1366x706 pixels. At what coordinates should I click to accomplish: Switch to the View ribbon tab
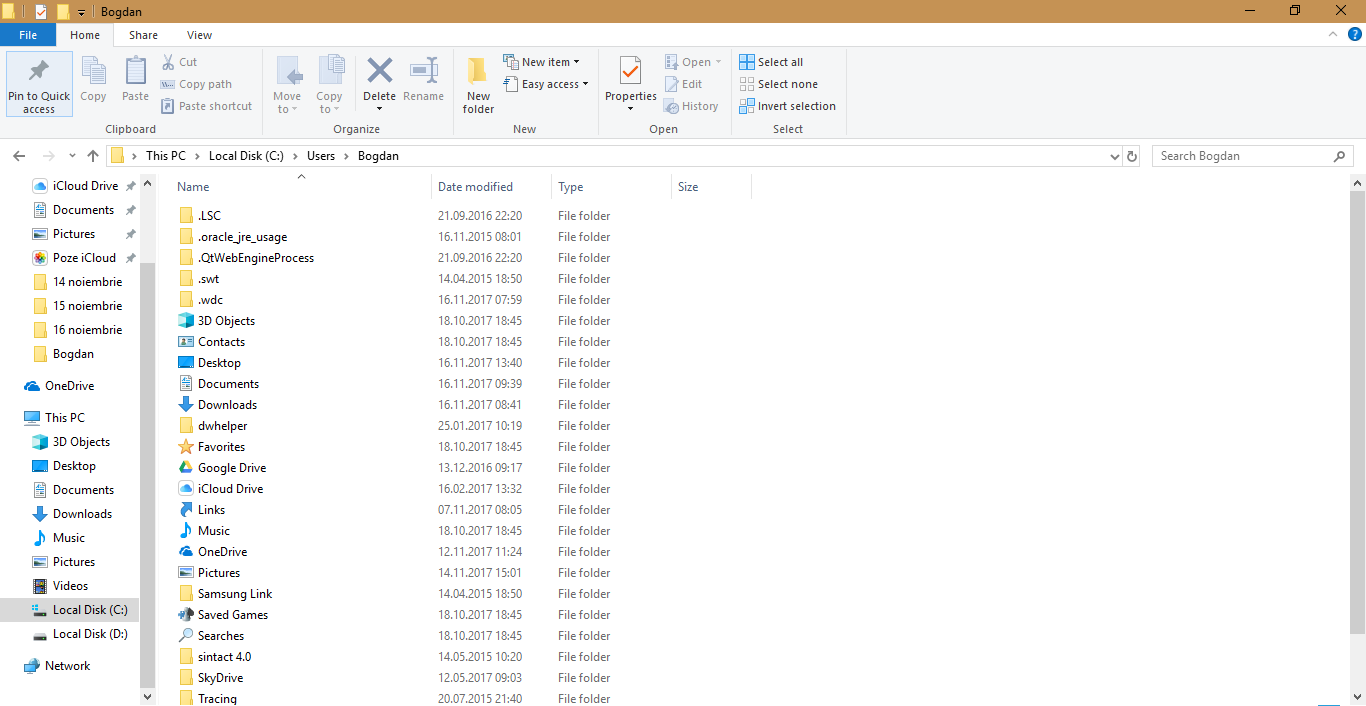click(199, 35)
